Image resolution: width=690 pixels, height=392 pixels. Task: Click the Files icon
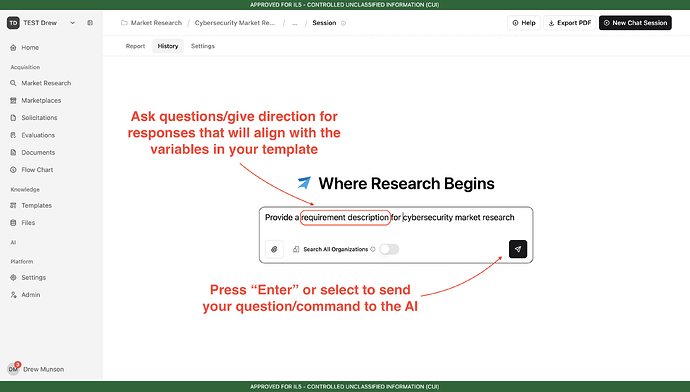tap(13, 223)
